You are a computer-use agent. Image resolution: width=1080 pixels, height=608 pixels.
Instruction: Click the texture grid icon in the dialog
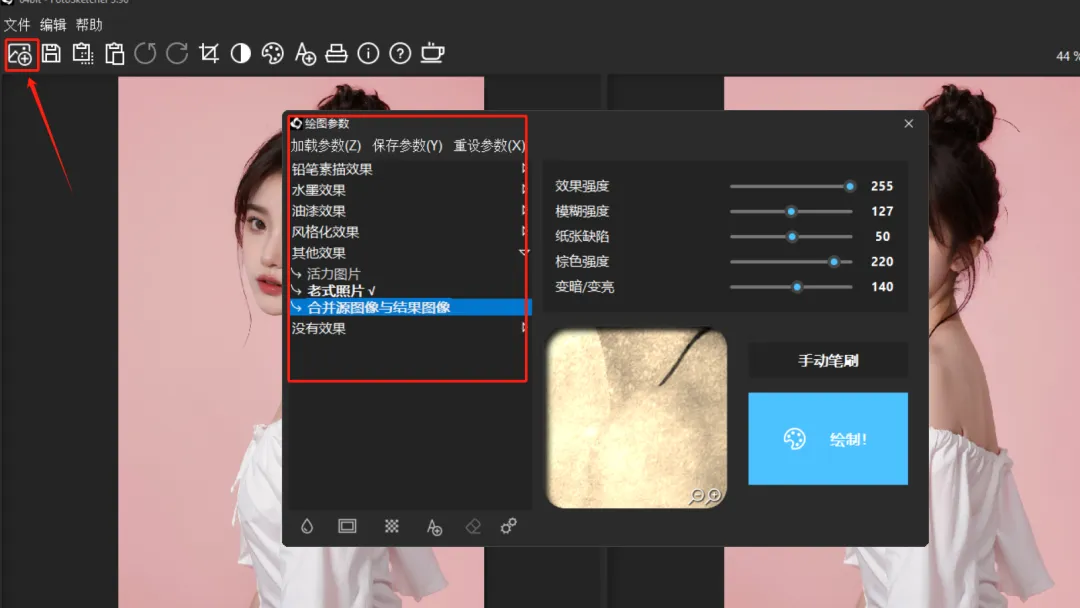tap(392, 527)
